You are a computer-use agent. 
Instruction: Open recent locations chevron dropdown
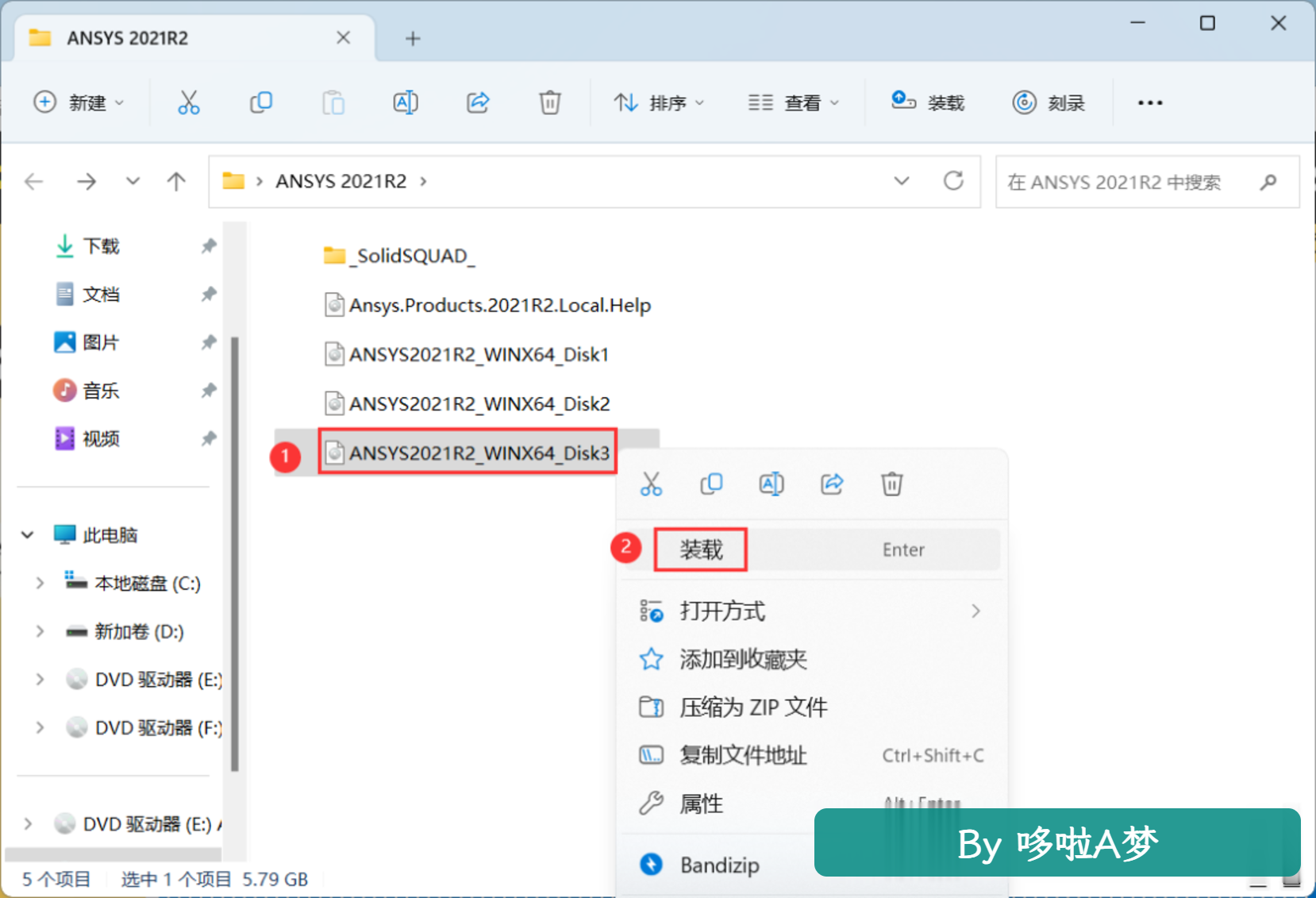[133, 182]
